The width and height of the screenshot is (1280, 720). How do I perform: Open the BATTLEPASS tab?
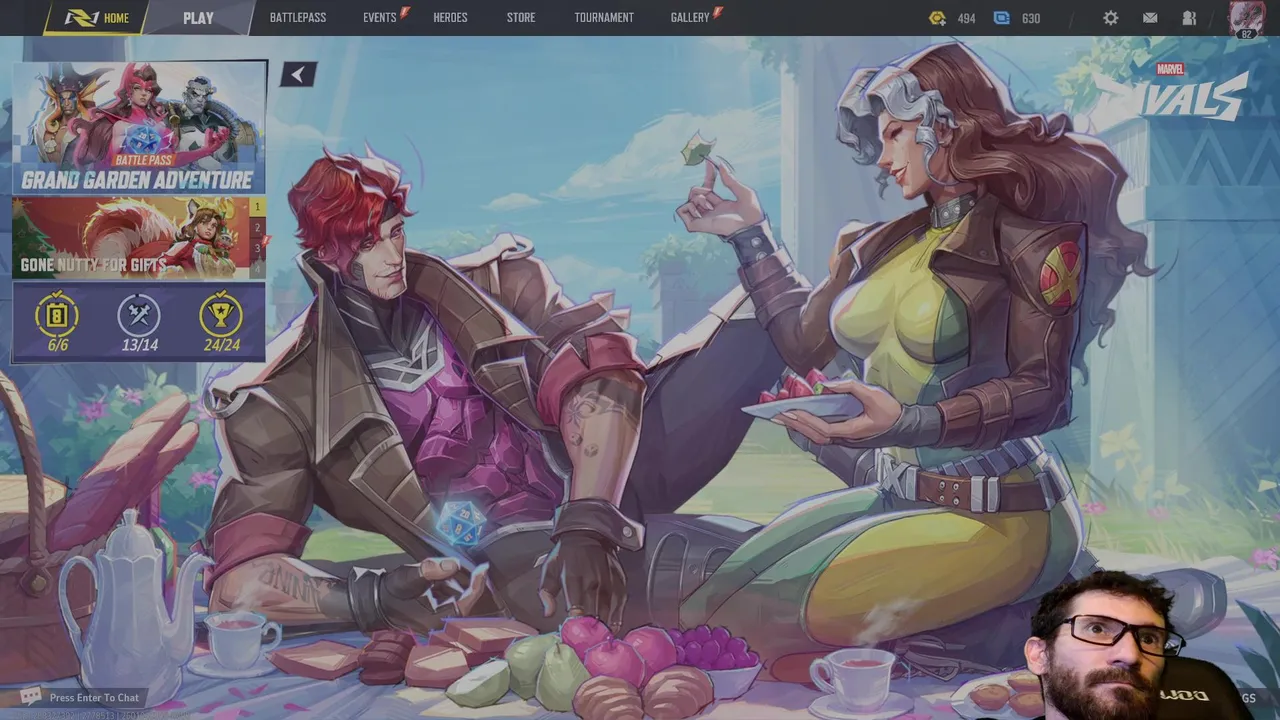[298, 18]
